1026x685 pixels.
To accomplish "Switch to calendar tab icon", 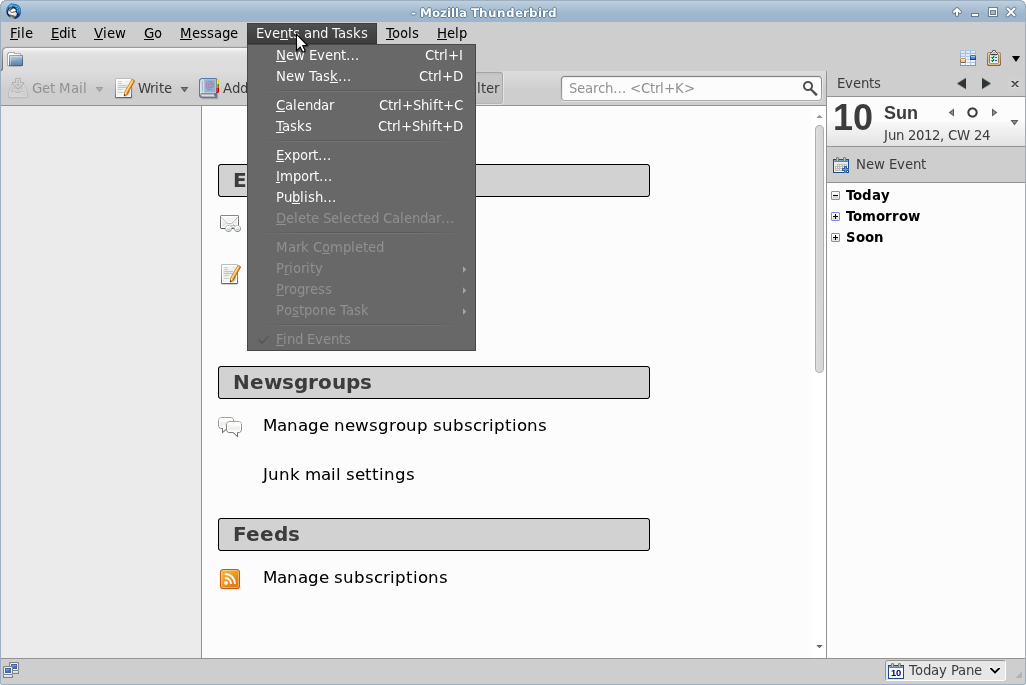I will (x=968, y=58).
